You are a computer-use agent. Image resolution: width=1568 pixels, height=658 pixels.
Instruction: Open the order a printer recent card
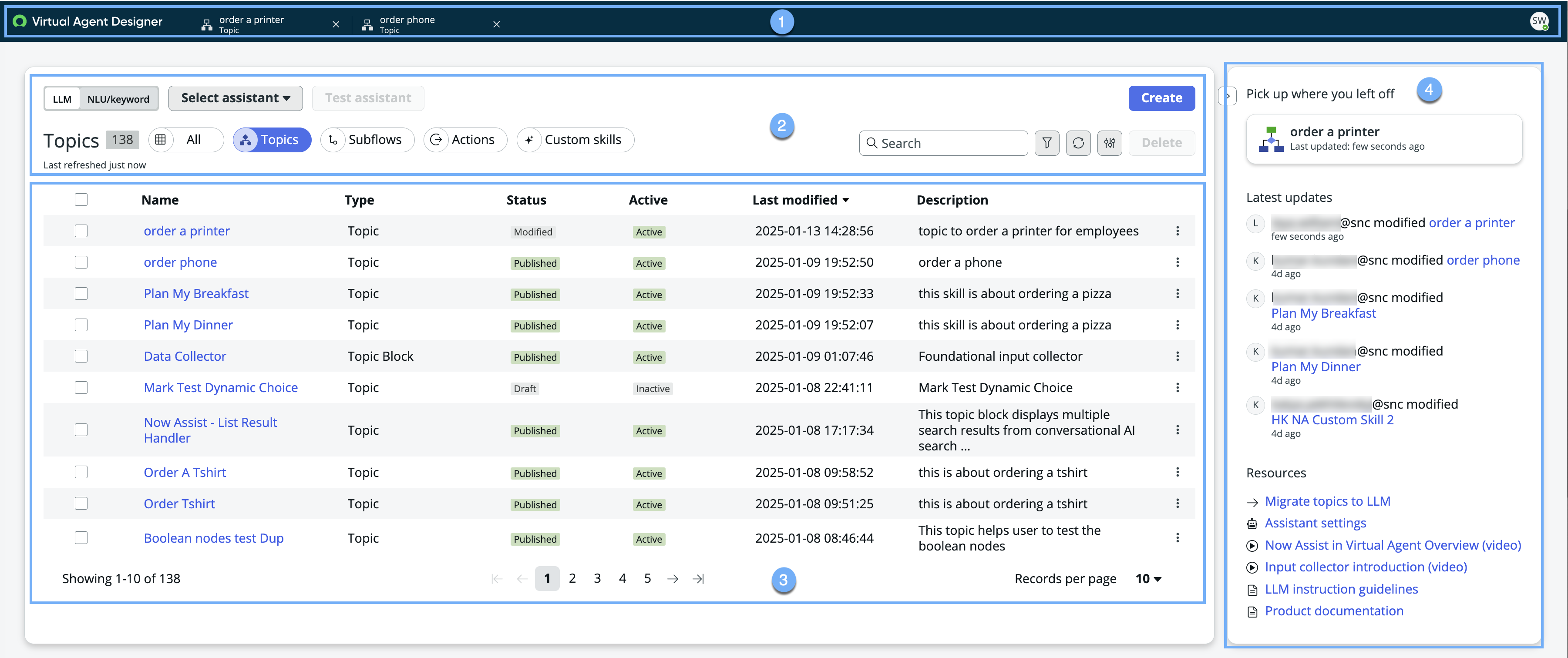pos(1383,139)
